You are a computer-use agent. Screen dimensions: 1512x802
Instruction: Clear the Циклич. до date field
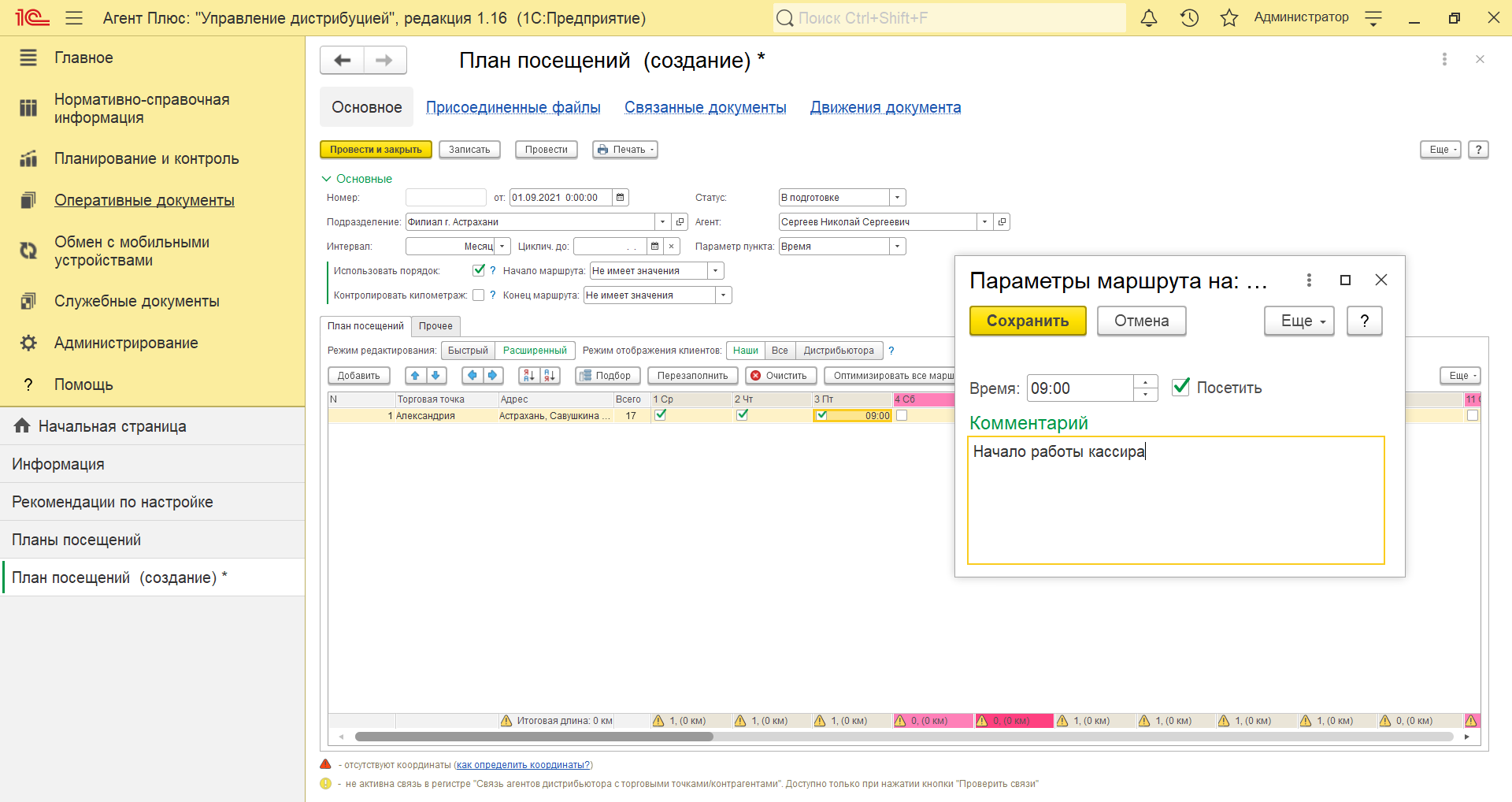pyautogui.click(x=671, y=247)
